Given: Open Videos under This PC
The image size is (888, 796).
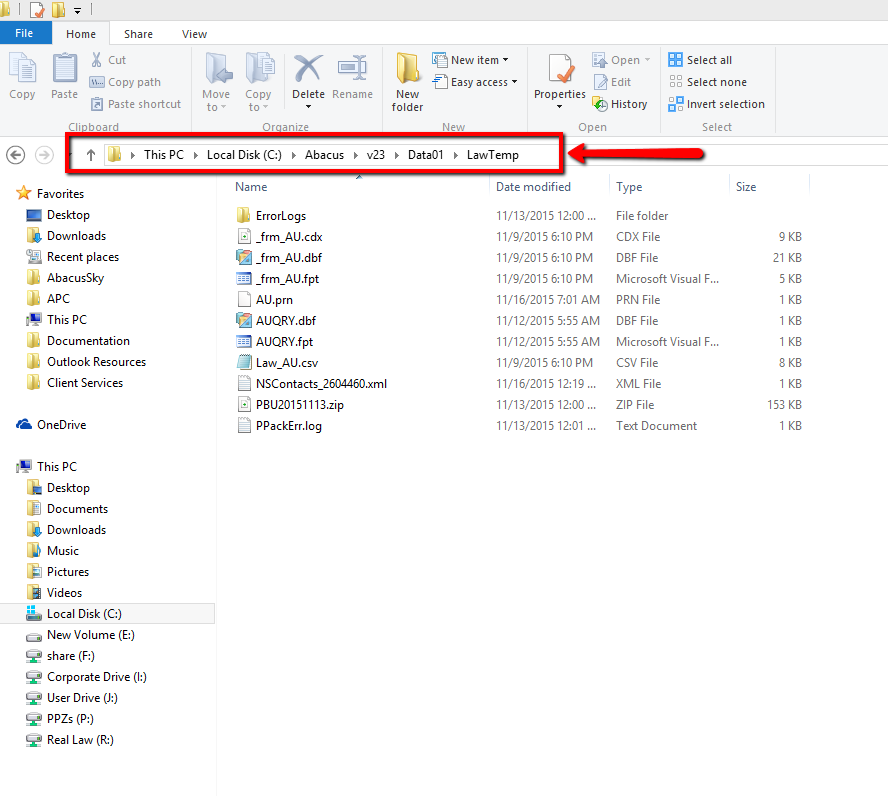Looking at the screenshot, I should tap(64, 593).
